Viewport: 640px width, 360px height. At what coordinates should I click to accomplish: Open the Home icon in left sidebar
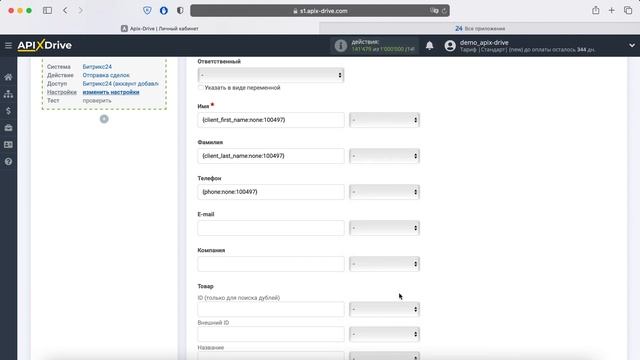click(x=8, y=77)
